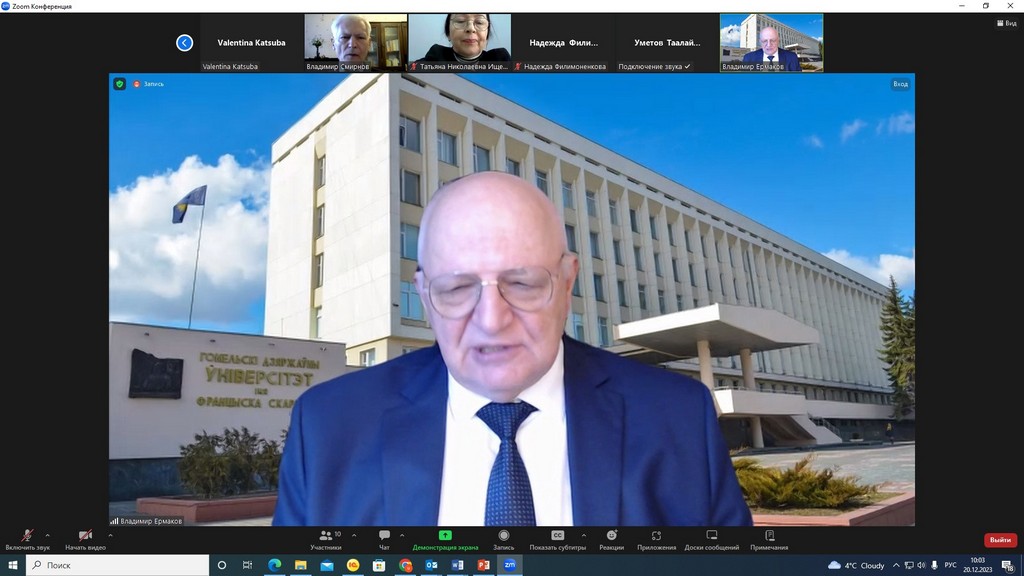1024x576 pixels.
Task: Start camera with Начать видео
Action: [85, 540]
